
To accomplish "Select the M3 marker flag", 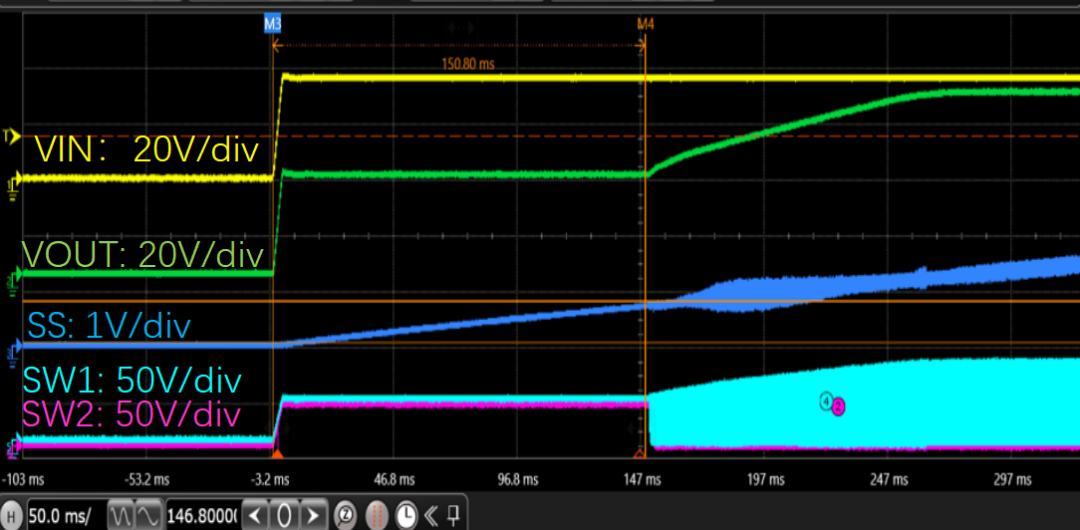I will 272,22.
